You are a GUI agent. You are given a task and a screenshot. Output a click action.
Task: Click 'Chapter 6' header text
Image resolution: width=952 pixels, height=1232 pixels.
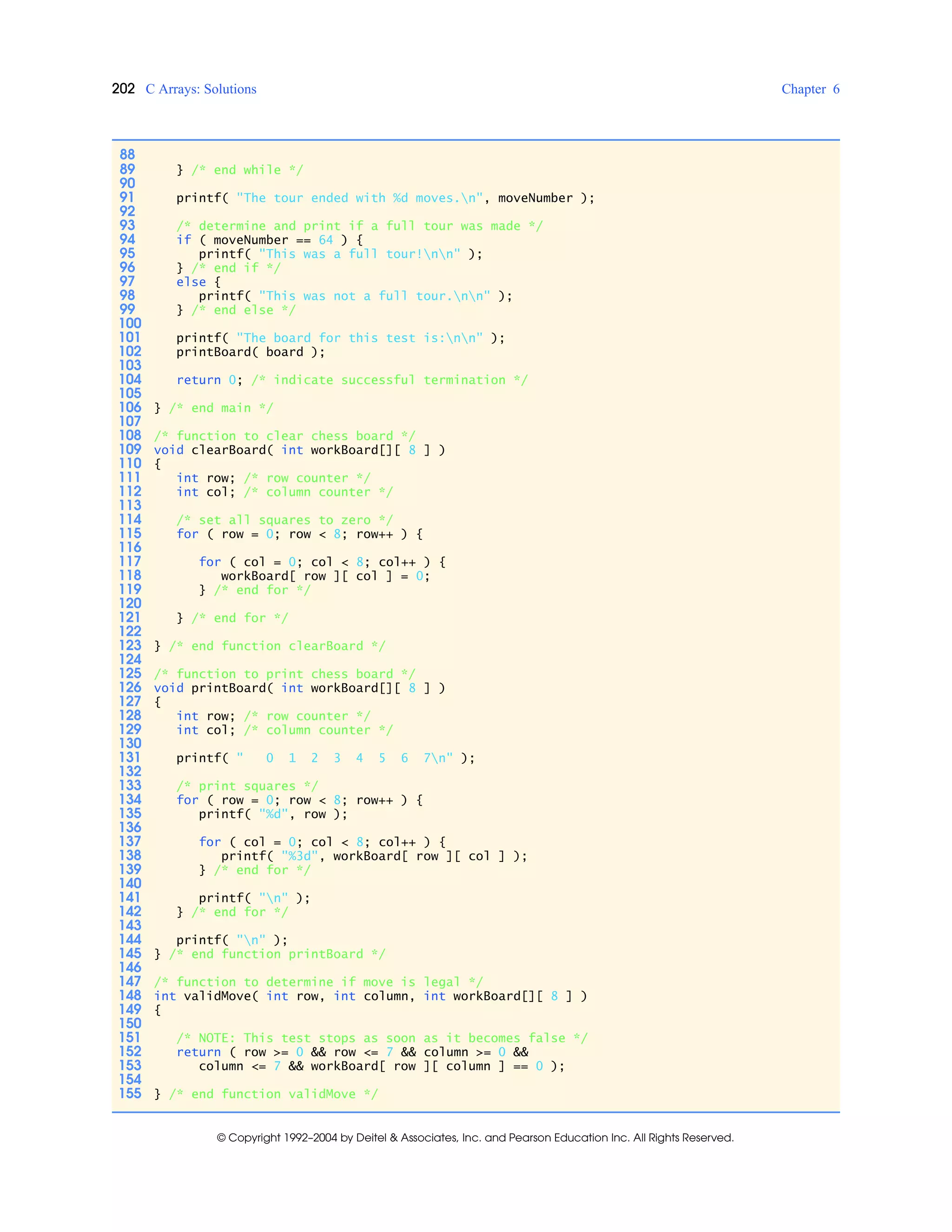coord(810,89)
